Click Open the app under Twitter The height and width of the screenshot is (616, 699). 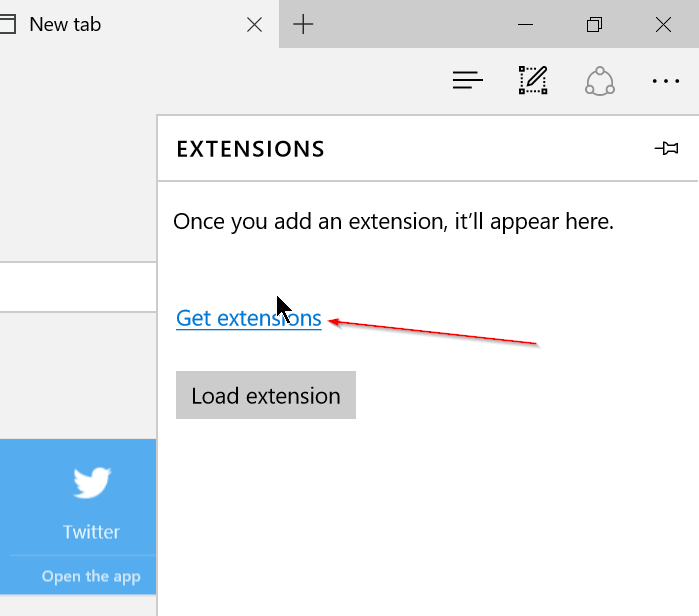[91, 576]
